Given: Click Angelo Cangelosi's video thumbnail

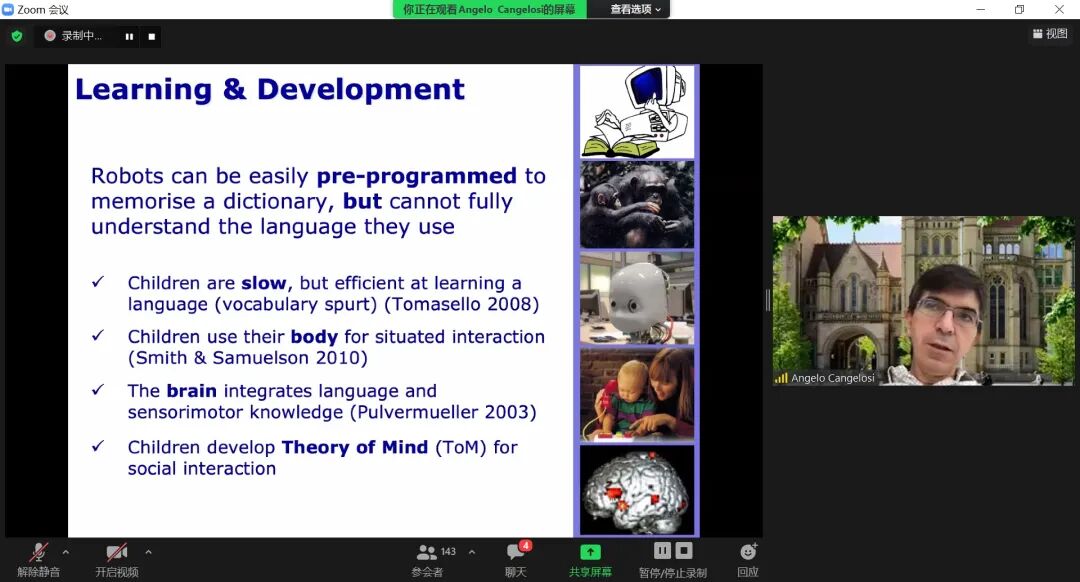Looking at the screenshot, I should pos(923,300).
